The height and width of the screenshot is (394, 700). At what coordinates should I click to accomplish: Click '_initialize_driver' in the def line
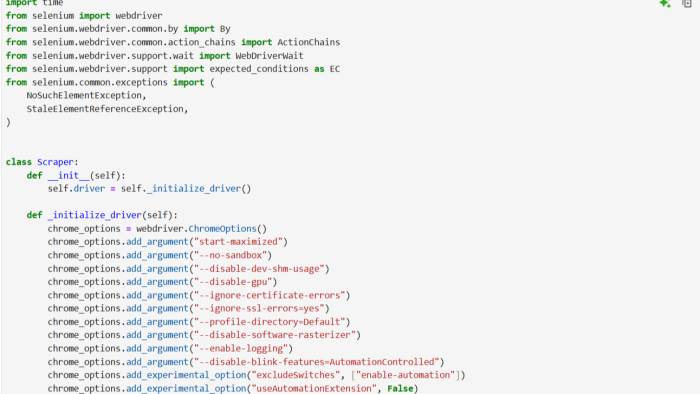click(x=94, y=215)
